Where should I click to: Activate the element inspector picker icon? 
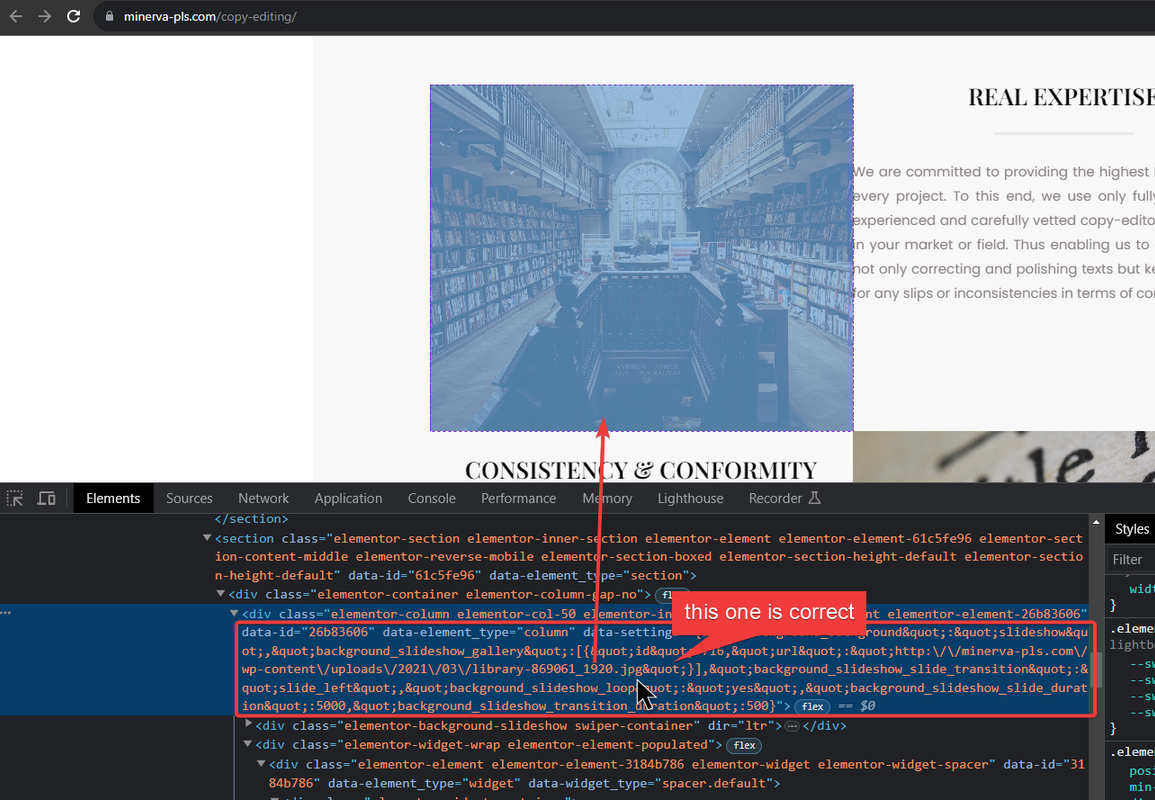click(15, 499)
